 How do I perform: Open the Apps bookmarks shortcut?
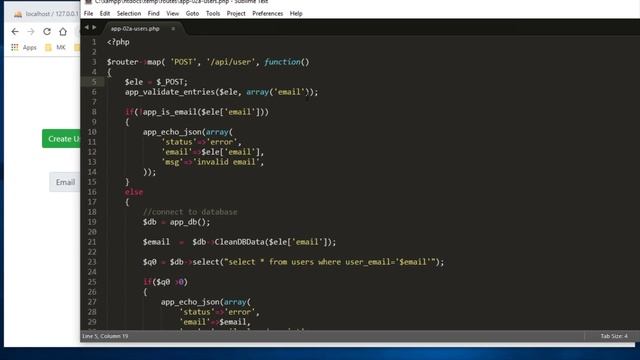[x=24, y=47]
